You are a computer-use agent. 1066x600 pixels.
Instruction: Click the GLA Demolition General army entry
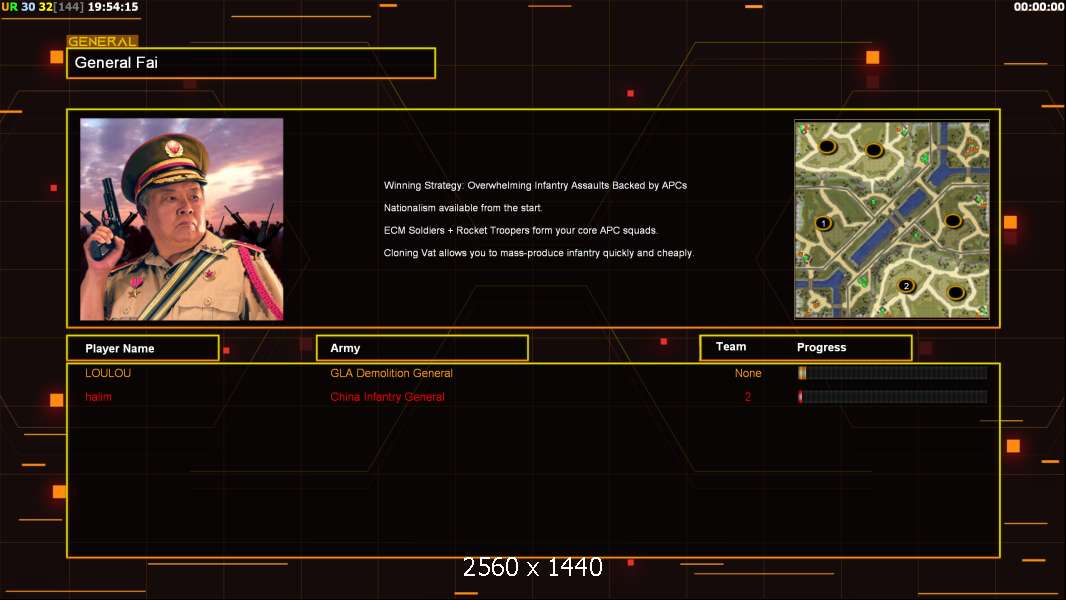point(392,373)
